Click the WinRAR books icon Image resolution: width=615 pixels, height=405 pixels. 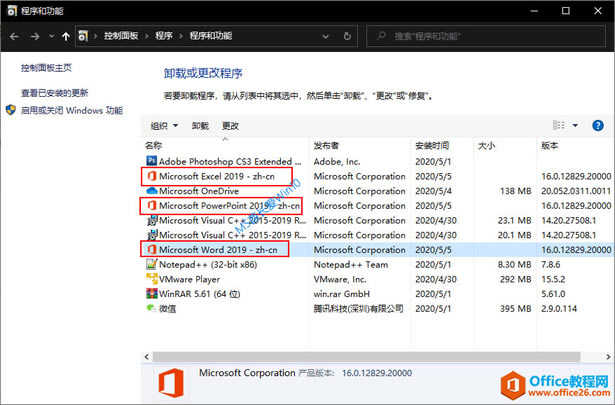(152, 294)
